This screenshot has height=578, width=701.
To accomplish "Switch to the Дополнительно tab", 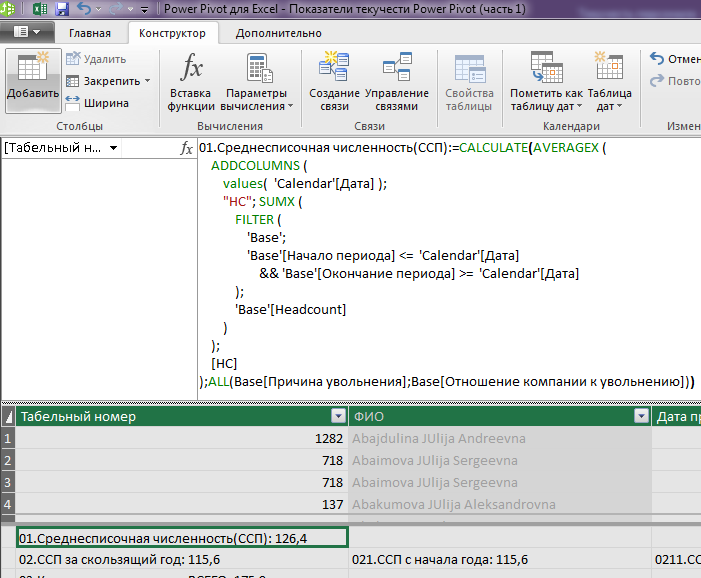I will (x=279, y=33).
